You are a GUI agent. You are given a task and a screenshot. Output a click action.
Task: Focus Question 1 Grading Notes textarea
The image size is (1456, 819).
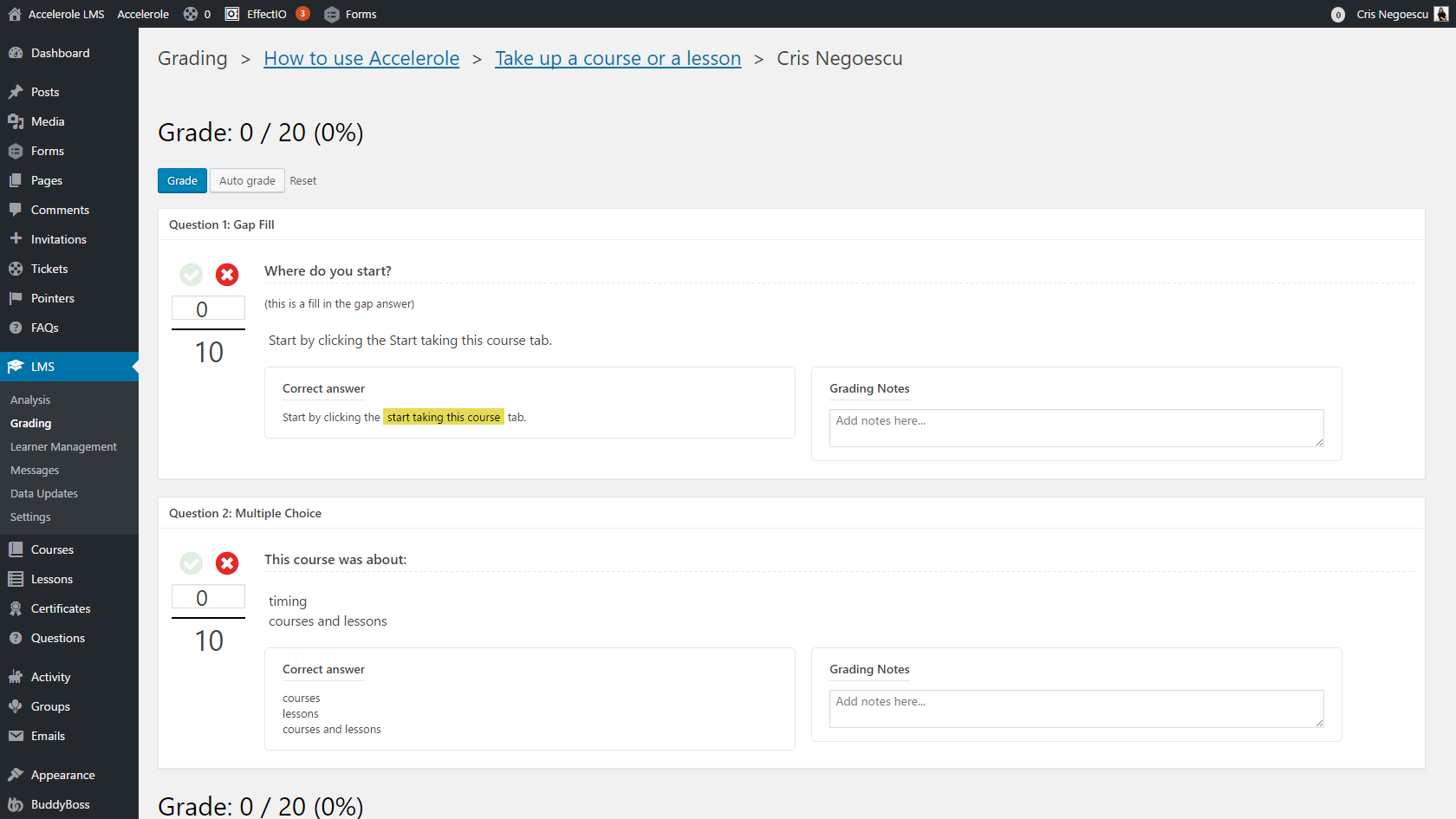[x=1076, y=428]
